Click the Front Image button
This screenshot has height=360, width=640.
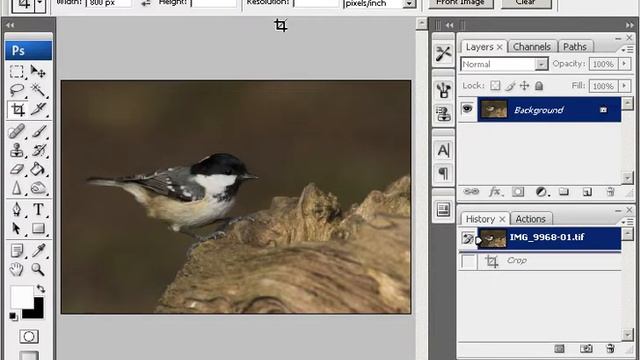coord(460,3)
